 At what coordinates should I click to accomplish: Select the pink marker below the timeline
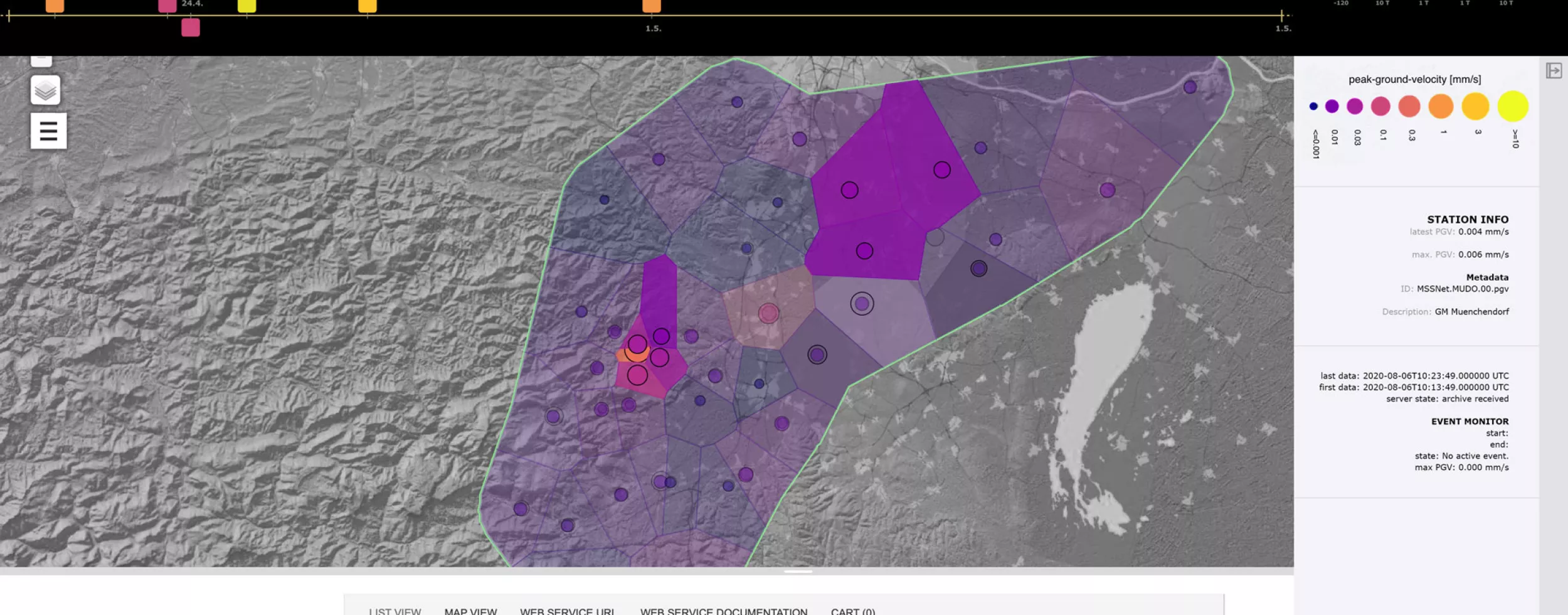(x=191, y=28)
